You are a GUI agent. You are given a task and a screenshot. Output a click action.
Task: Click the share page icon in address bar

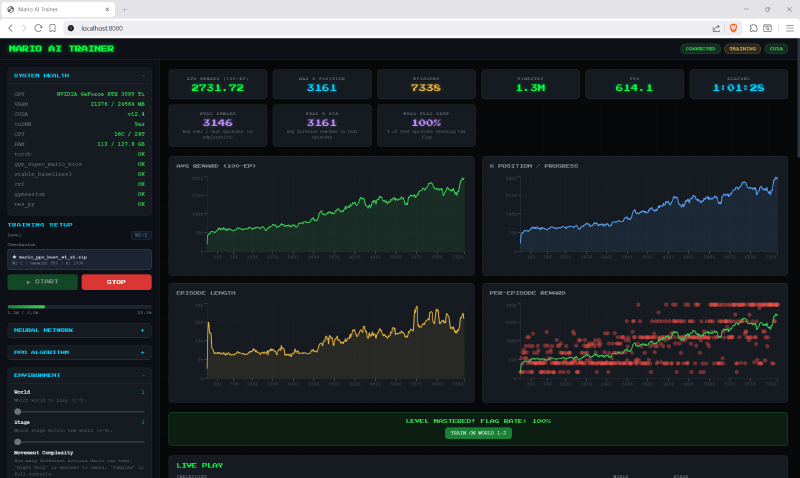[x=716, y=28]
